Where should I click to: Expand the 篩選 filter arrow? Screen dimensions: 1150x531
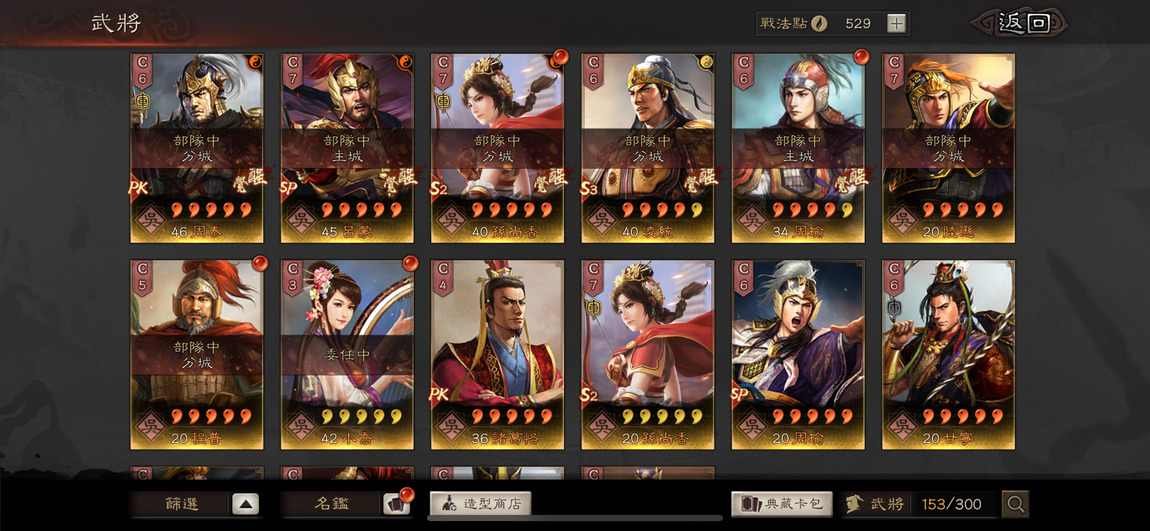(x=246, y=504)
